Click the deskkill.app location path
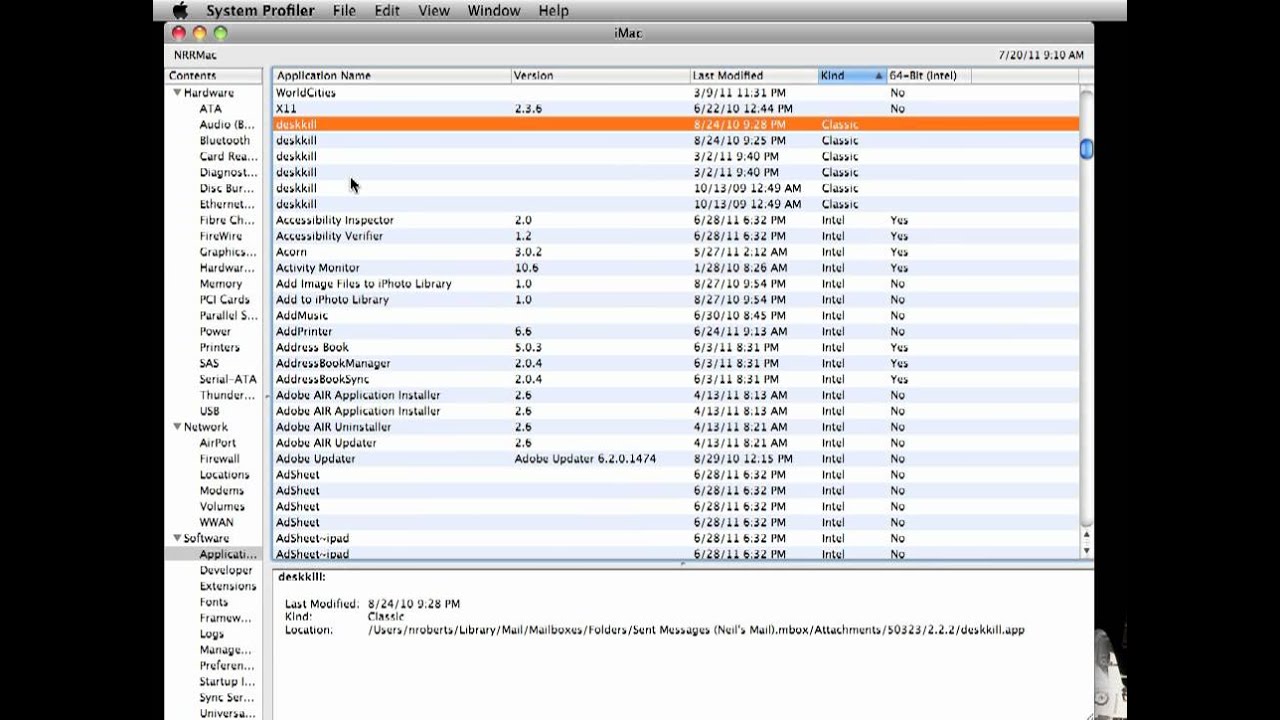The width and height of the screenshot is (1280, 720). tap(696, 630)
